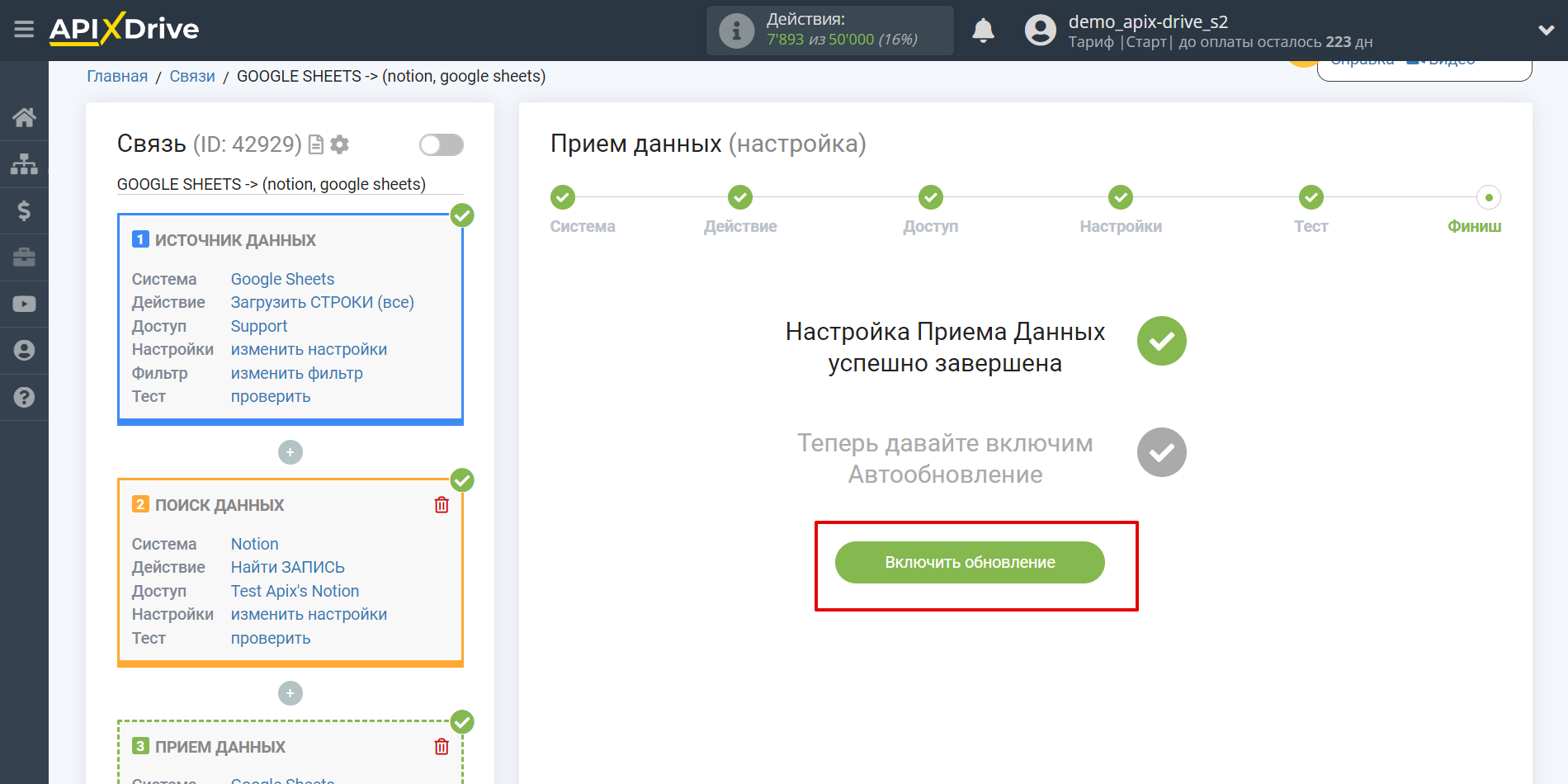
Task: Toggle the connection on/off switch
Action: click(x=441, y=145)
